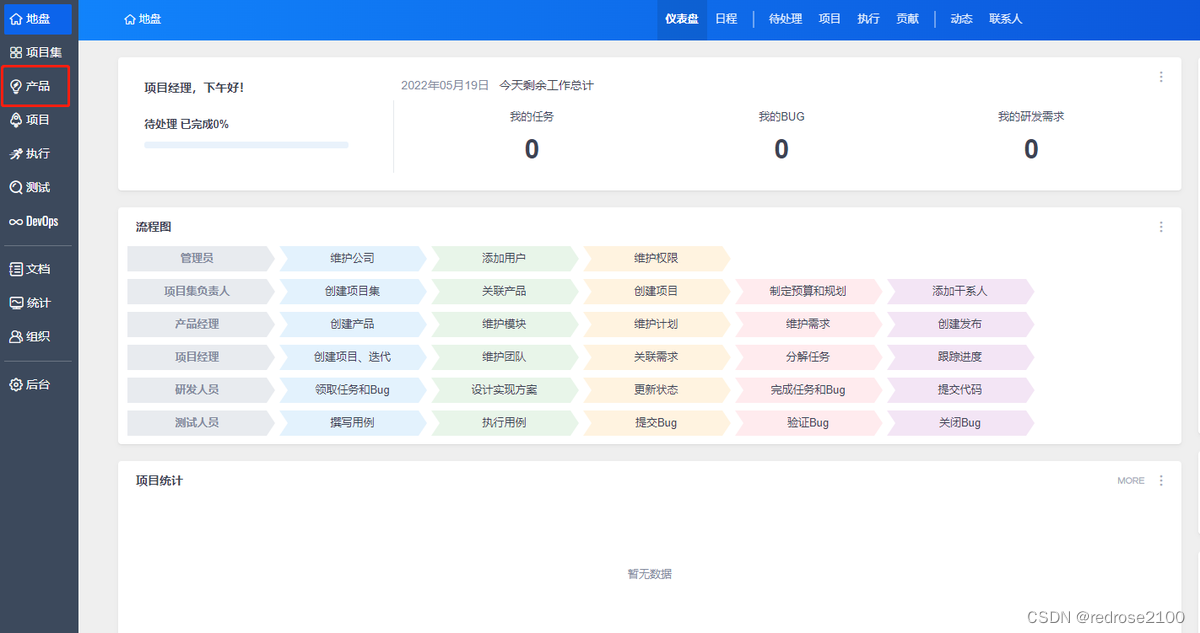Click the 创建项目 flow step
The image size is (1200, 633).
[656, 291]
